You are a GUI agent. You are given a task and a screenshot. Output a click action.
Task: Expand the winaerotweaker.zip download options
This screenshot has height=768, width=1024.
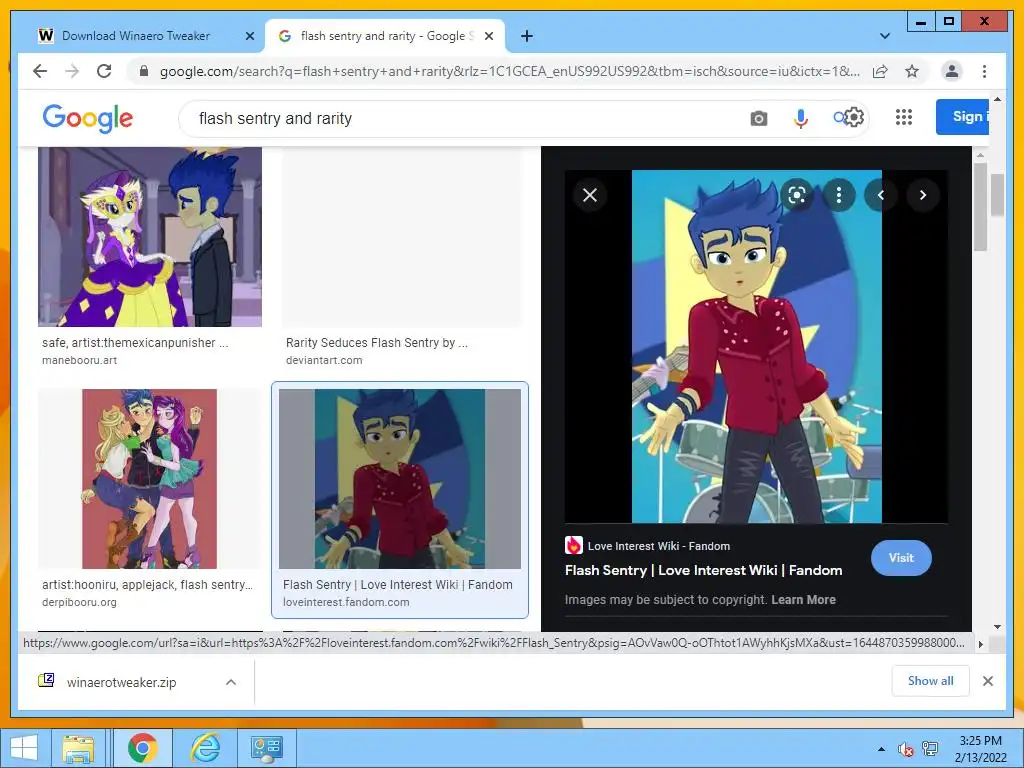(231, 682)
